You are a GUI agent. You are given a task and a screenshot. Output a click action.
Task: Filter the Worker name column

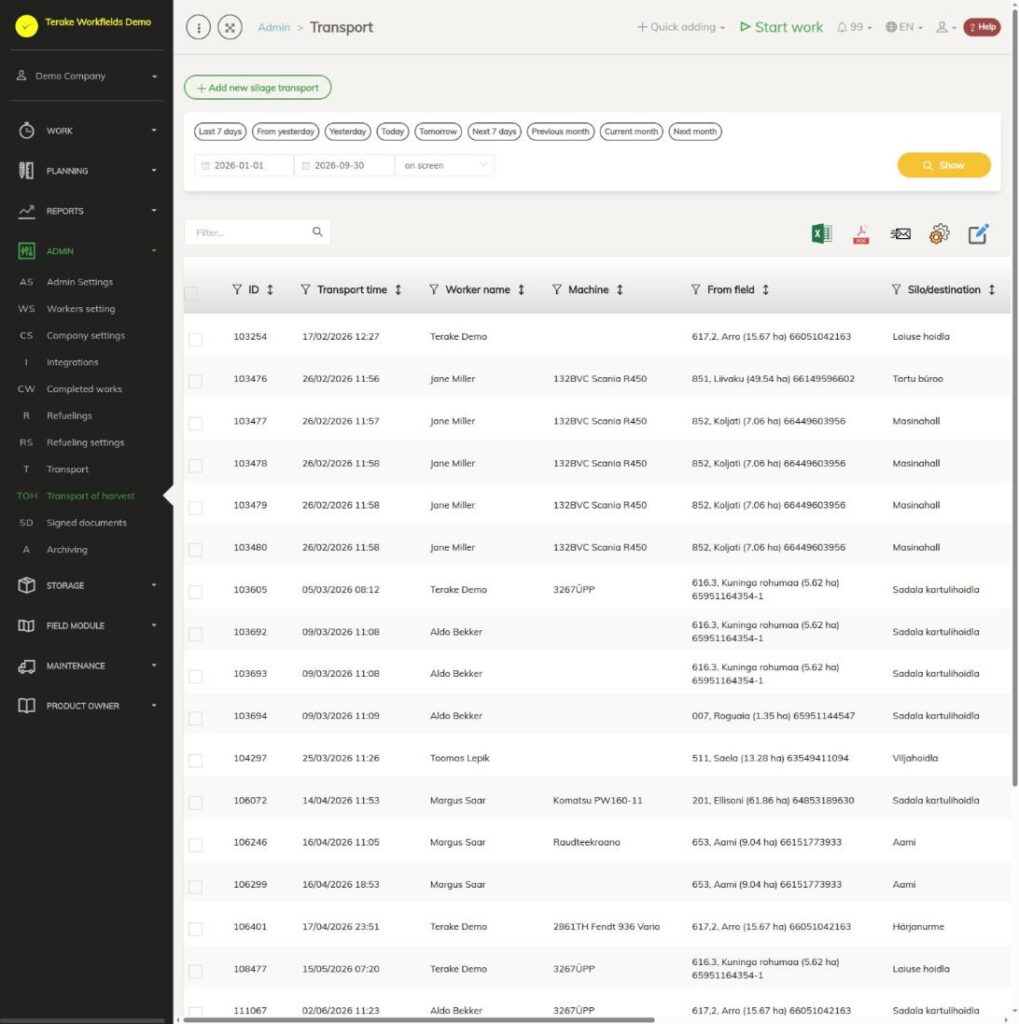(434, 289)
